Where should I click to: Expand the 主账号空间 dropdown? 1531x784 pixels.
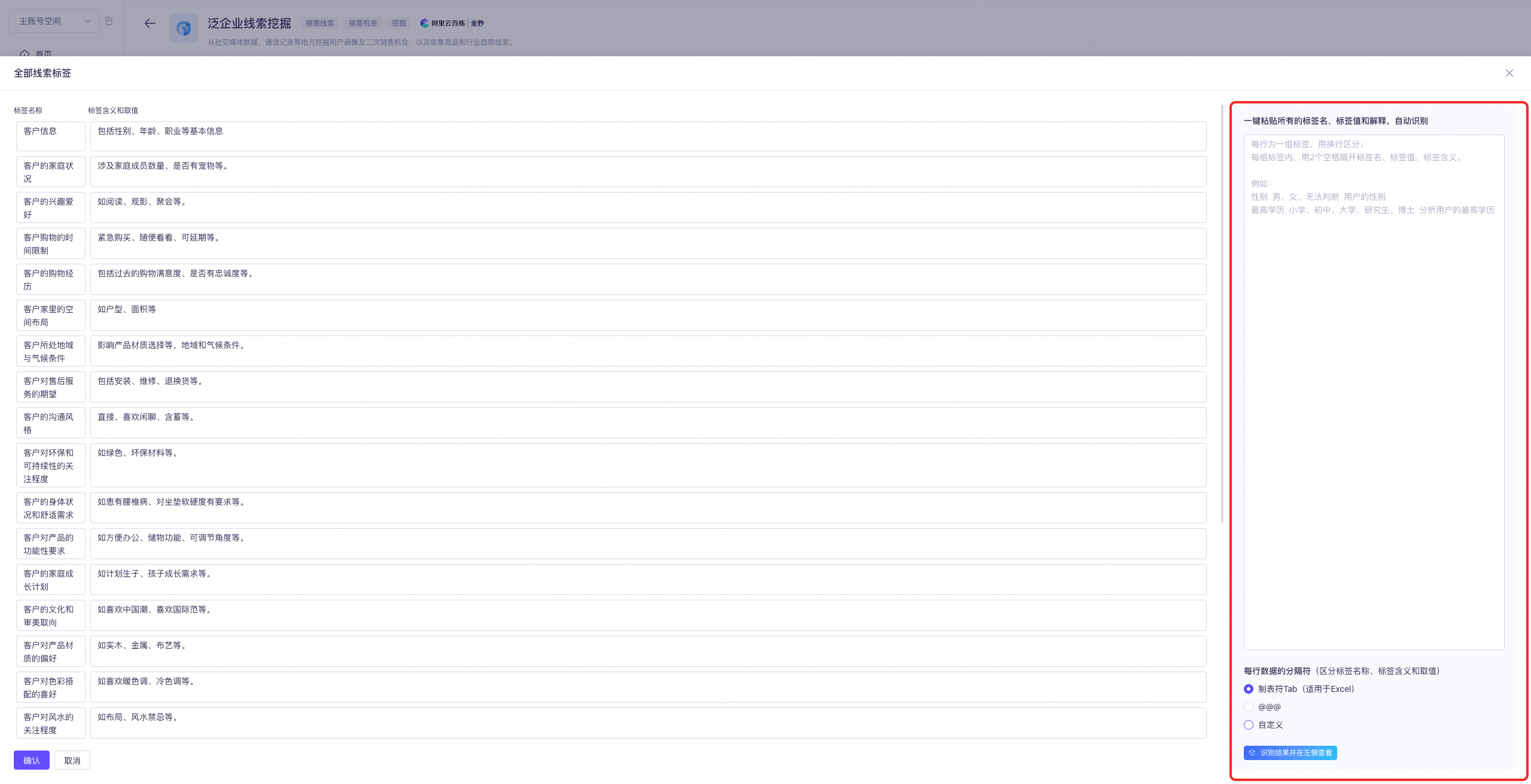click(54, 21)
